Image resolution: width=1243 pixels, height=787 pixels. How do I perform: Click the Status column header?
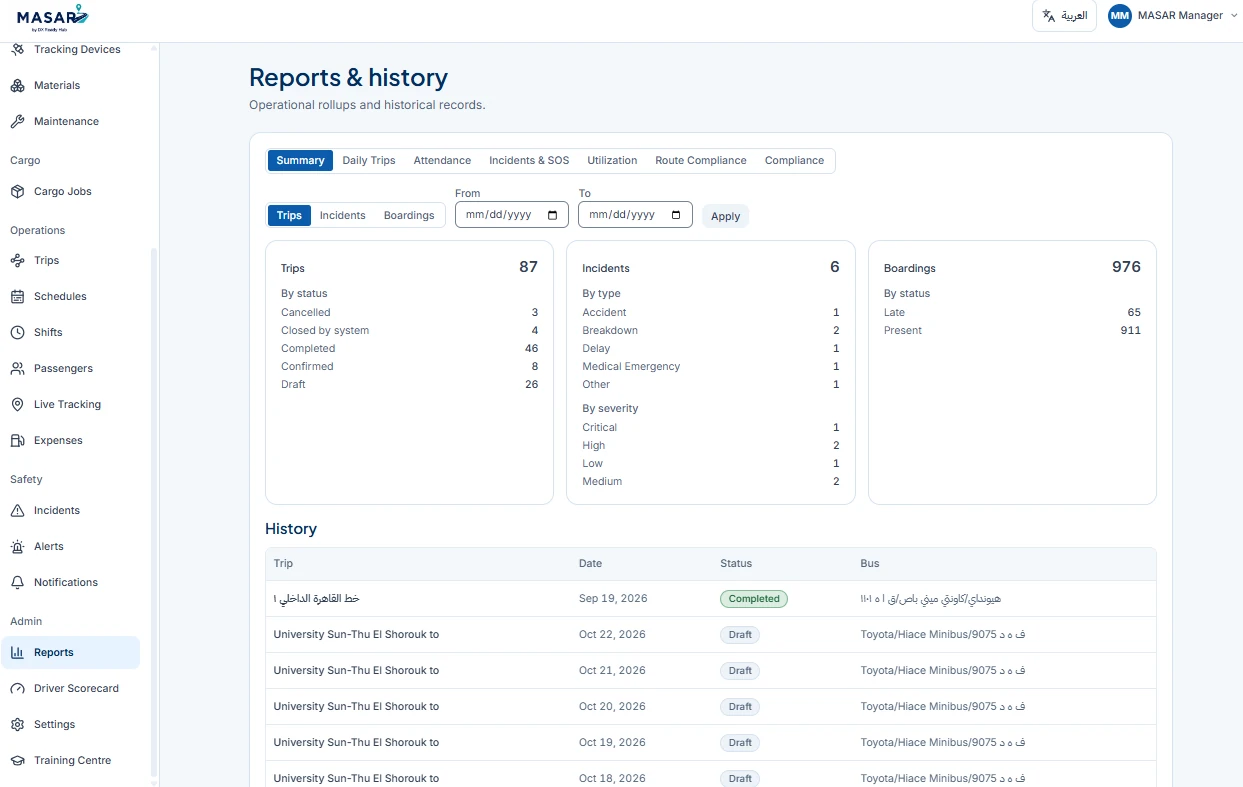(736, 564)
